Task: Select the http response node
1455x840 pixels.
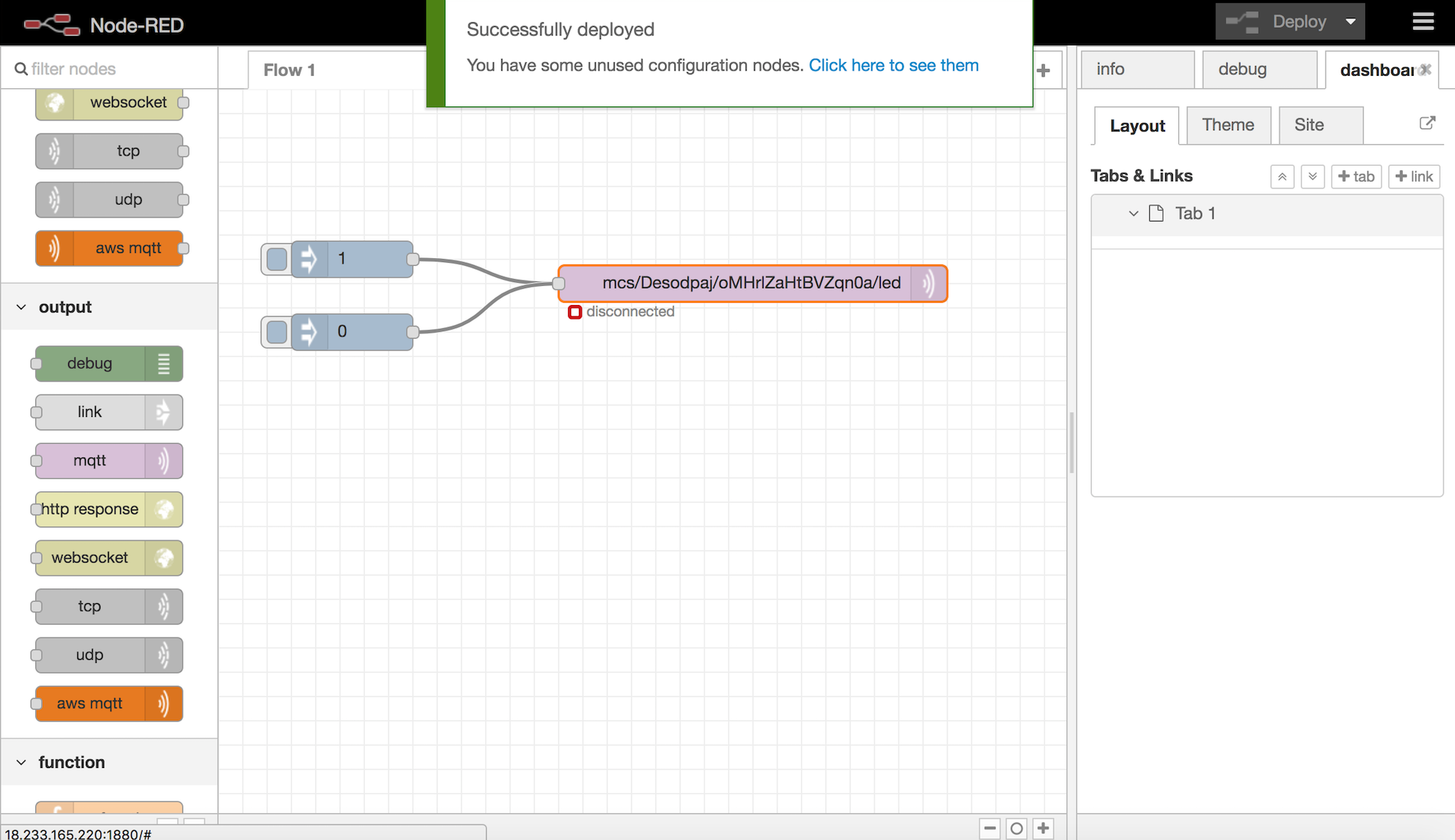Action: [x=109, y=510]
